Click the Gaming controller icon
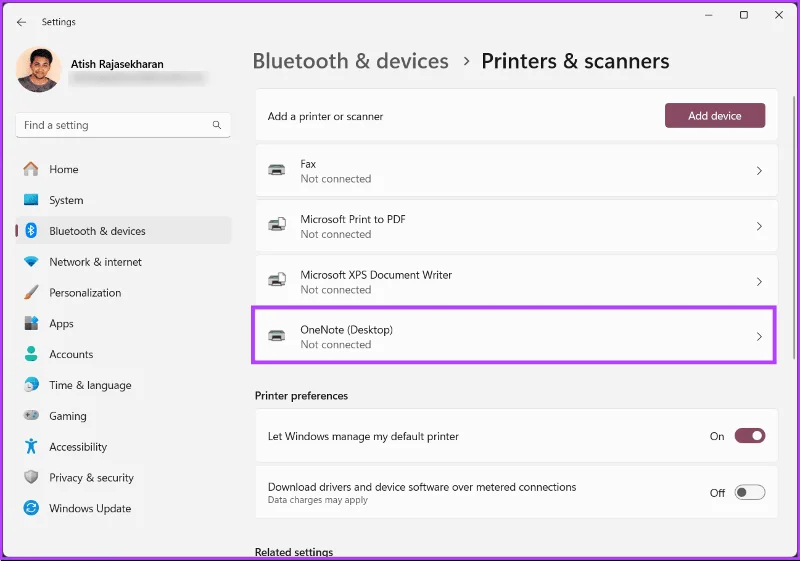This screenshot has height=561, width=800. click(31, 415)
